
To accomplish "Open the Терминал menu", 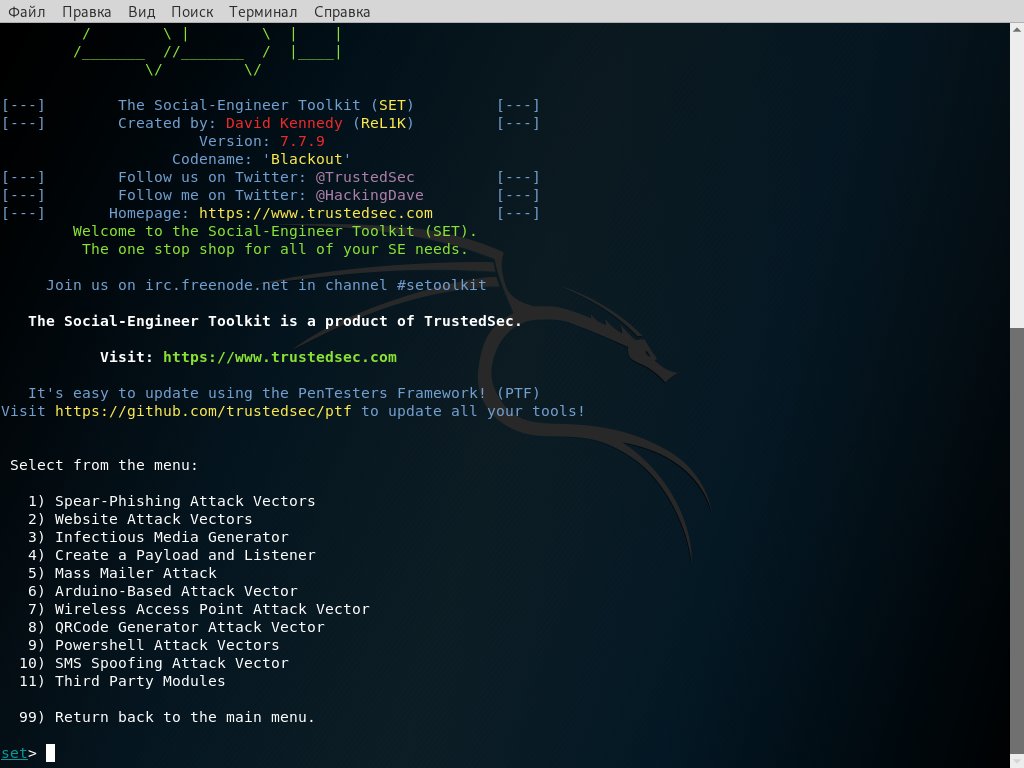I will click(263, 12).
